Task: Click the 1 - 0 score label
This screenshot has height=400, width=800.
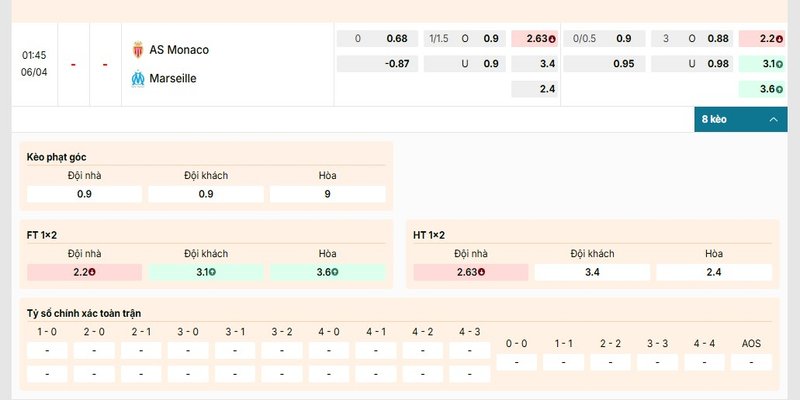Action: click(x=47, y=332)
